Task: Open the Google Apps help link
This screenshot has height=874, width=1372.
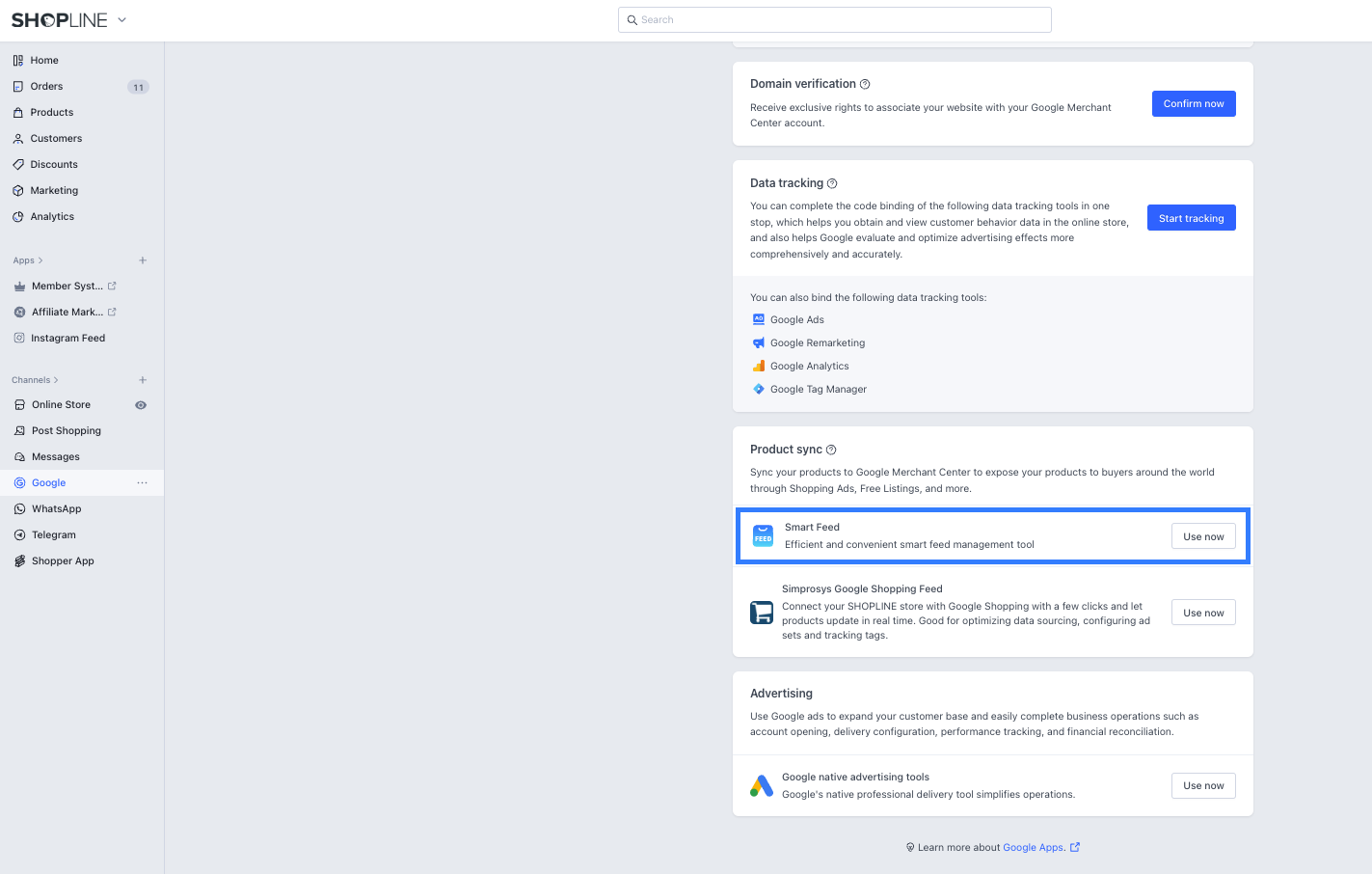Action: tap(1040, 847)
